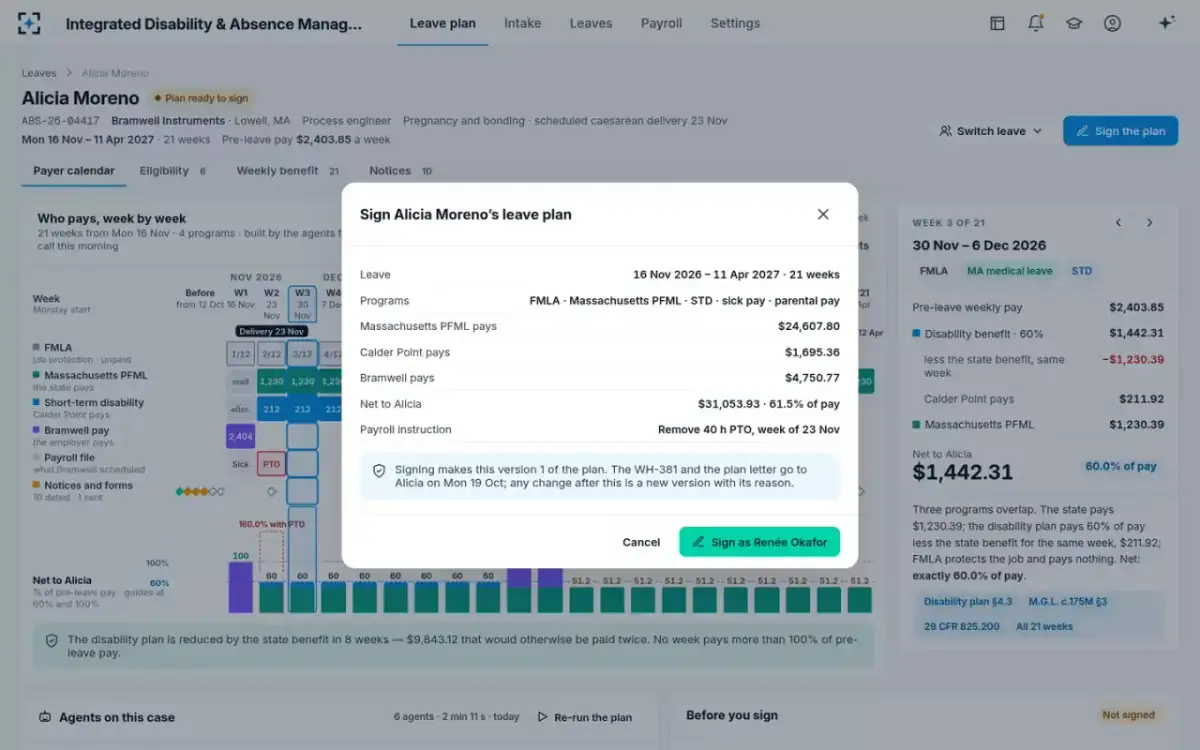The image size is (1200, 750).
Task: Select the Payer calendar tab
Action: point(74,171)
